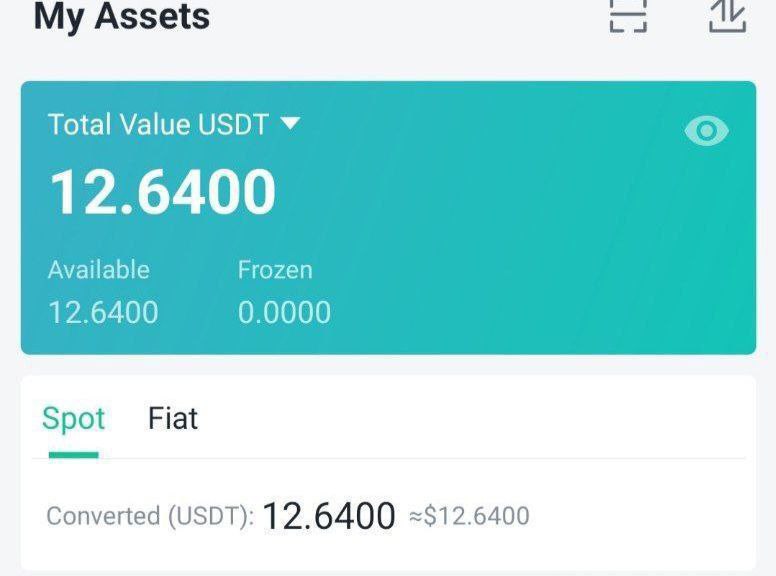Click the Total Value USDT label
This screenshot has height=576, width=776.
point(158,125)
